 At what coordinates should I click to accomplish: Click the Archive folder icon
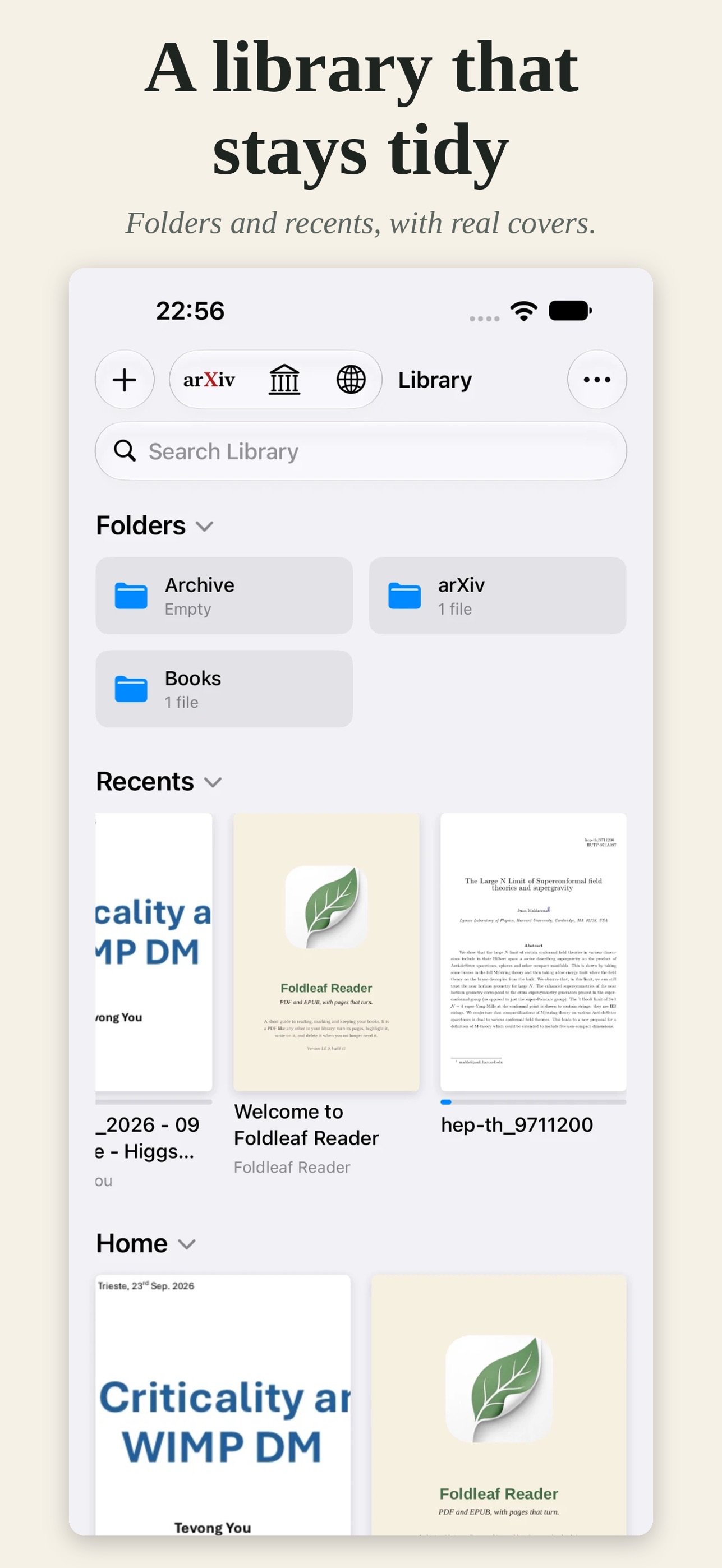pyautogui.click(x=131, y=596)
